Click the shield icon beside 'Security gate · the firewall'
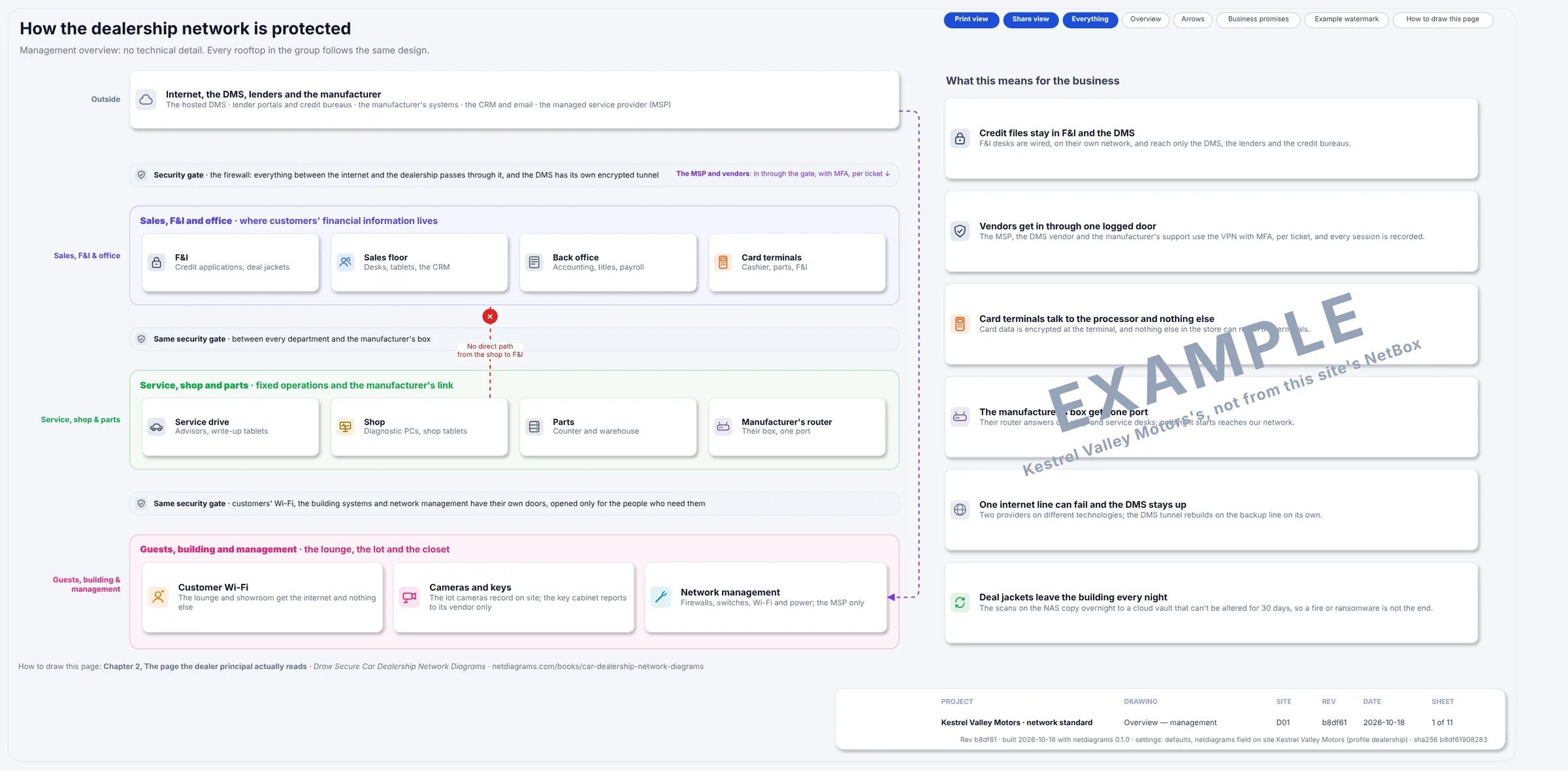This screenshot has width=1568, height=772. (141, 174)
